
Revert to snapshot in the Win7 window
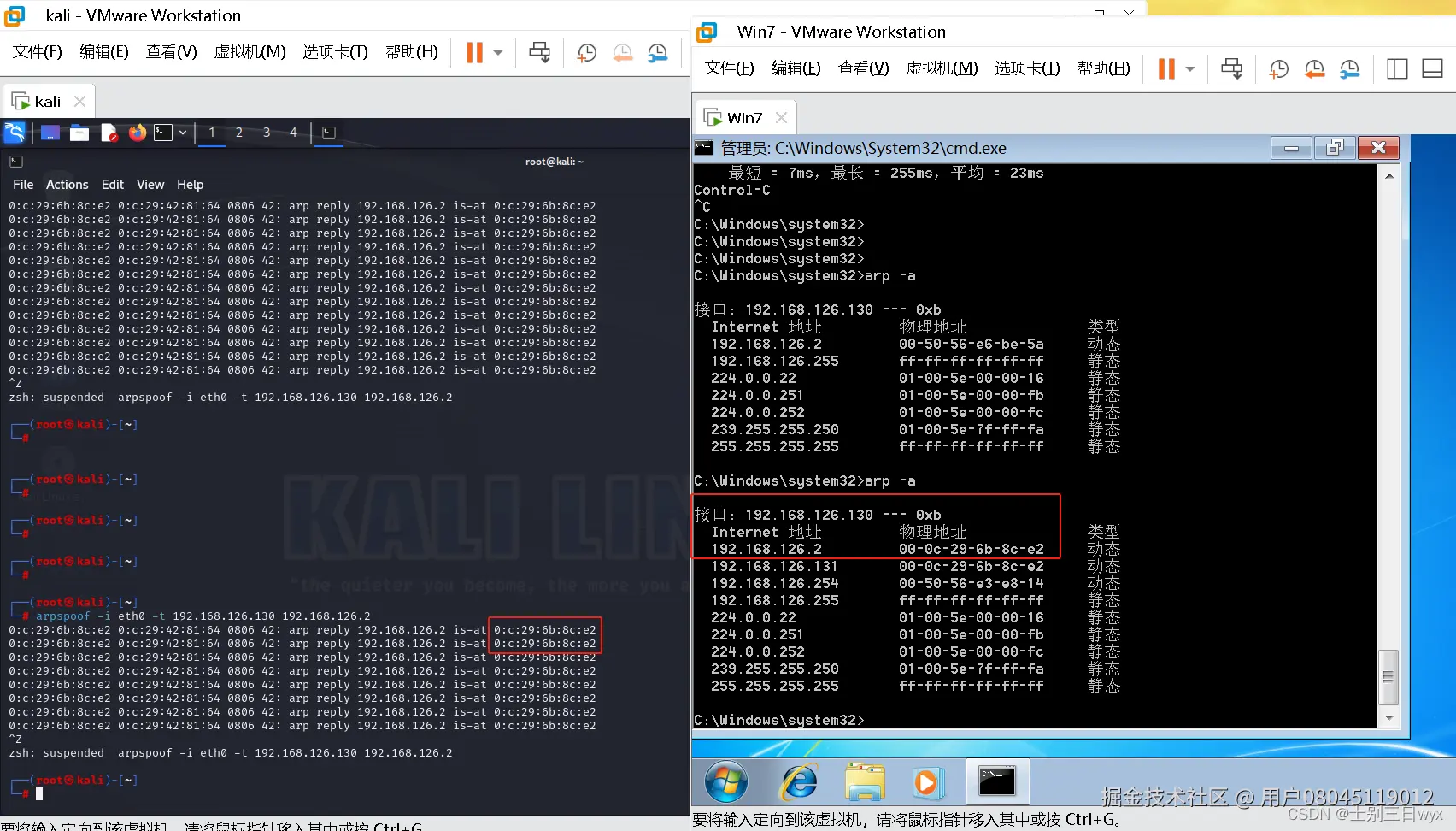tap(1314, 68)
